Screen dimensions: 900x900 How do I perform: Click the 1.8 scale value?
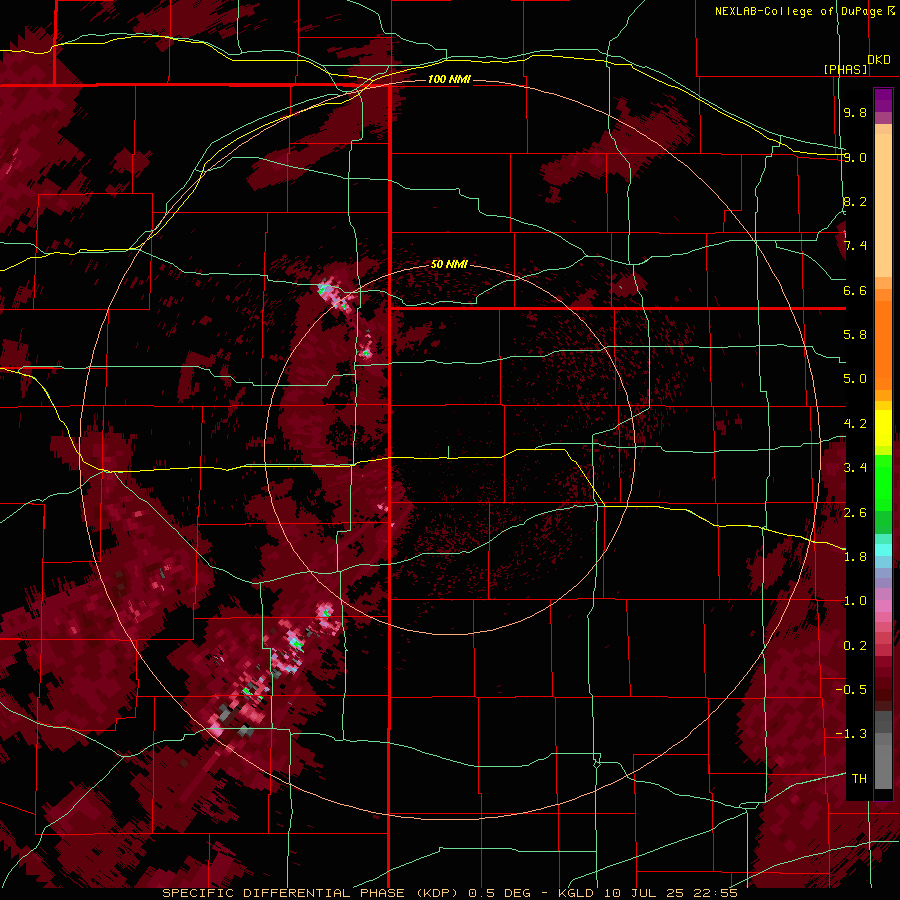pyautogui.click(x=855, y=557)
